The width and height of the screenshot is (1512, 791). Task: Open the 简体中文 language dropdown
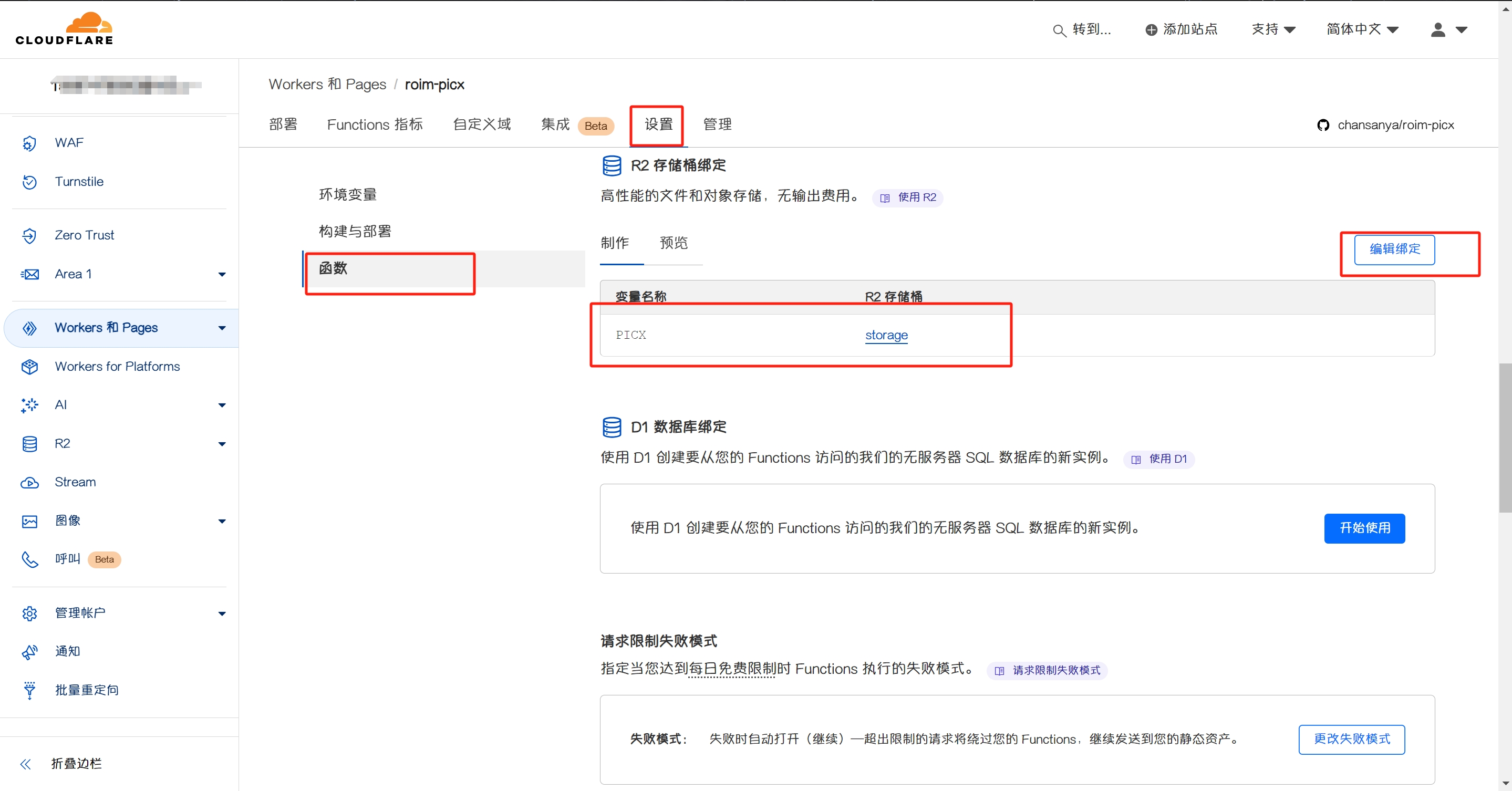coord(1362,29)
